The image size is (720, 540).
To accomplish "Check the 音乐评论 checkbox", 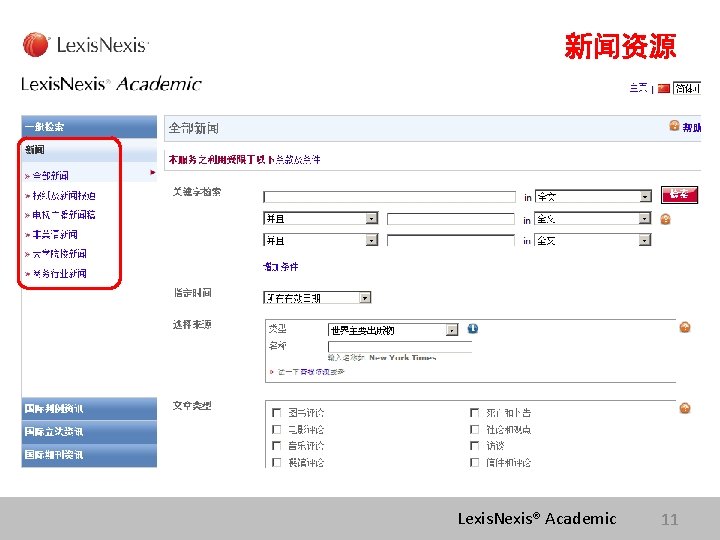I will click(x=276, y=445).
